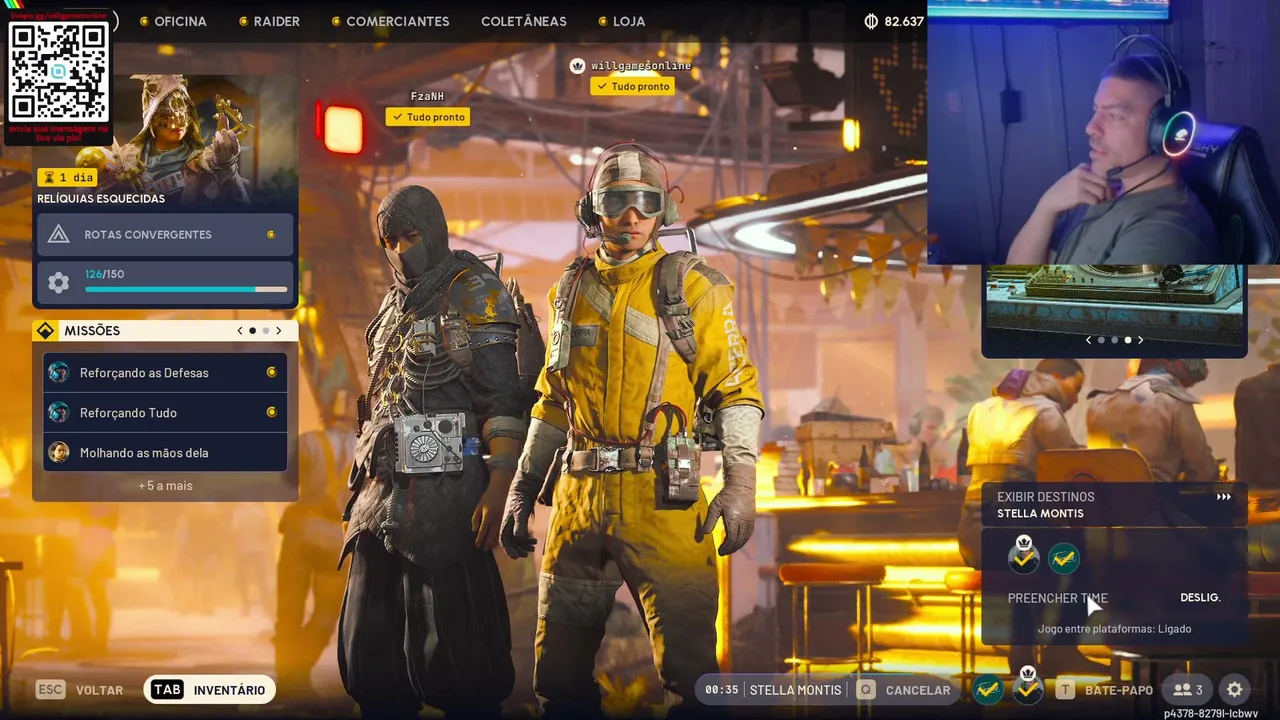
Task: Click the QR code overlay
Action: [x=59, y=70]
